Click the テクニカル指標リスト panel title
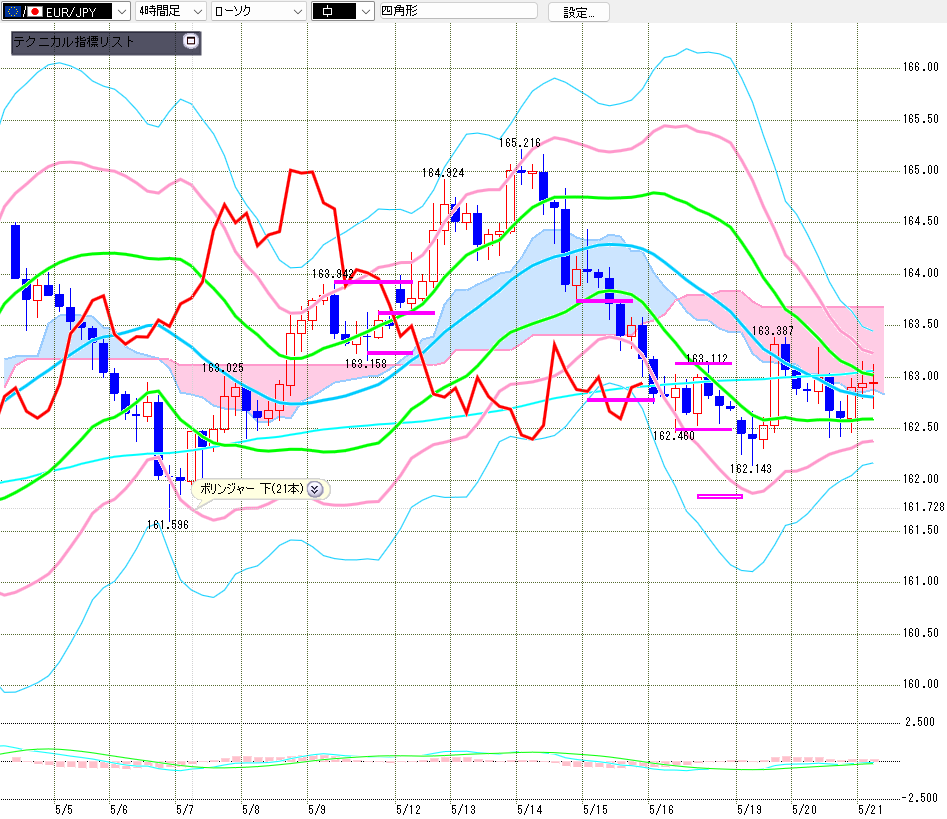This screenshot has width=947, height=819. (x=74, y=42)
